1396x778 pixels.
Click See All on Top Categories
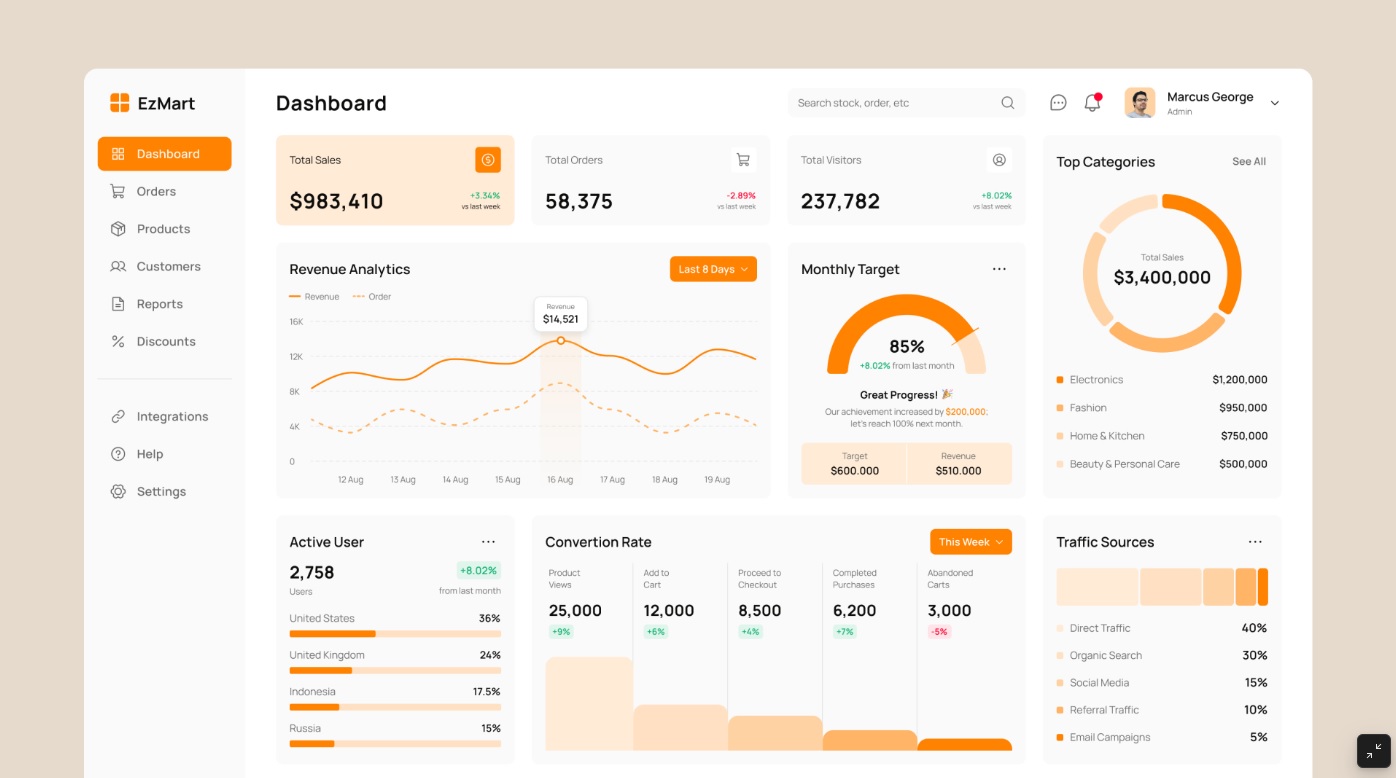pyautogui.click(x=1248, y=161)
